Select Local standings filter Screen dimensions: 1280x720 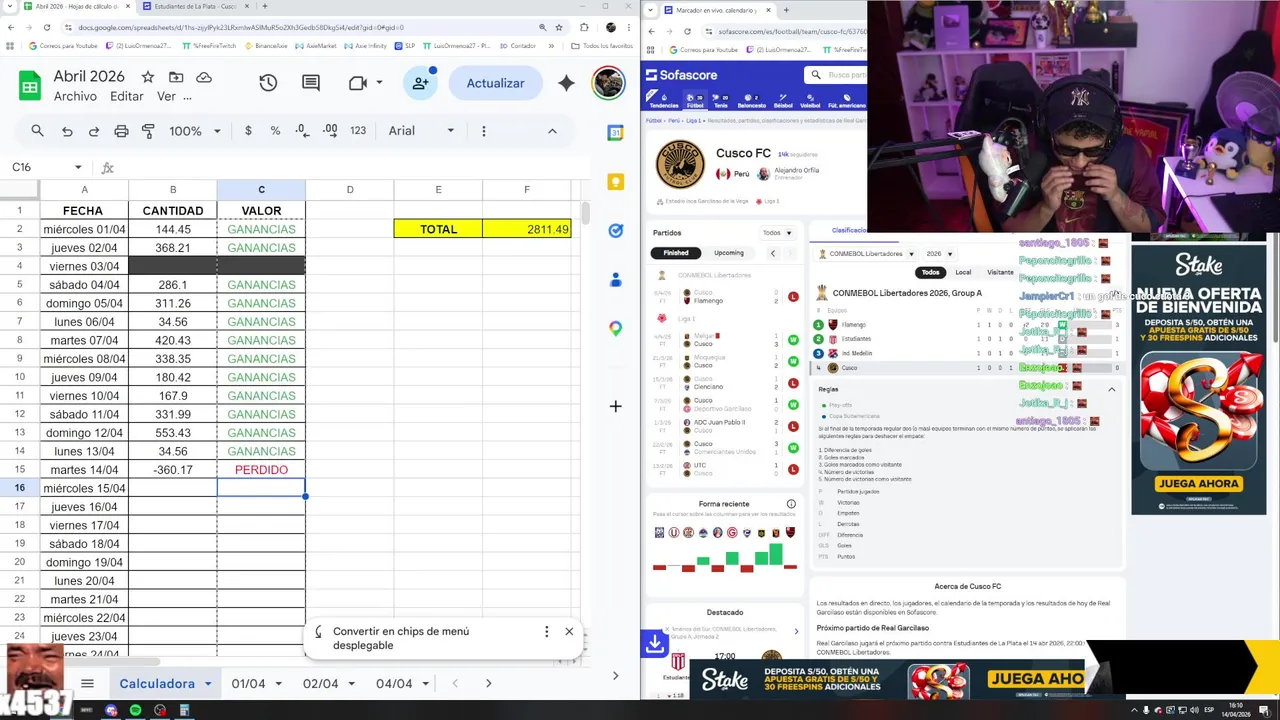point(963,272)
